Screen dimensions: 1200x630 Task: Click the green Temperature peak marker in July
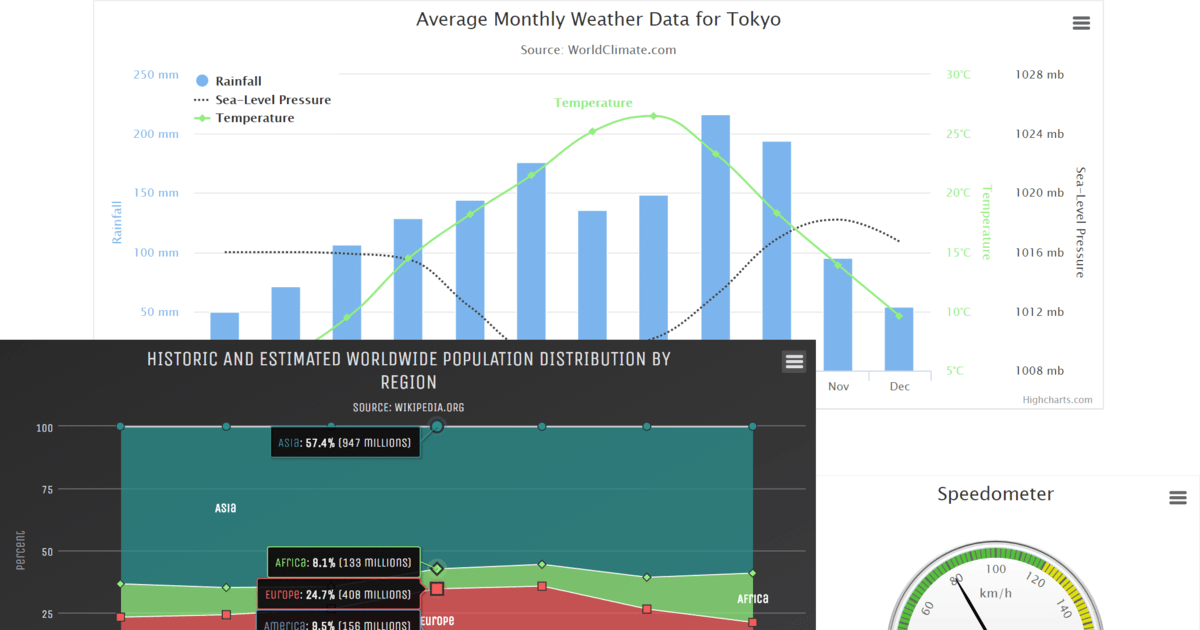(x=653, y=117)
